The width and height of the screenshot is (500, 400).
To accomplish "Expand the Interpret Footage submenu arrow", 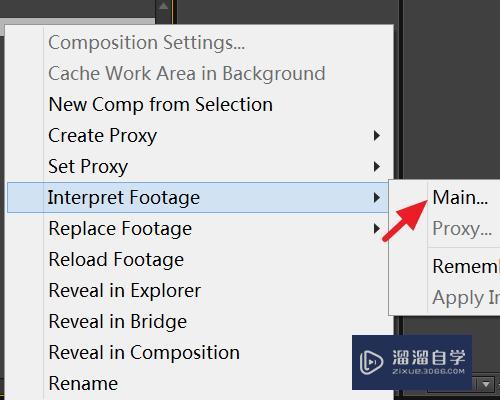I will [377, 198].
